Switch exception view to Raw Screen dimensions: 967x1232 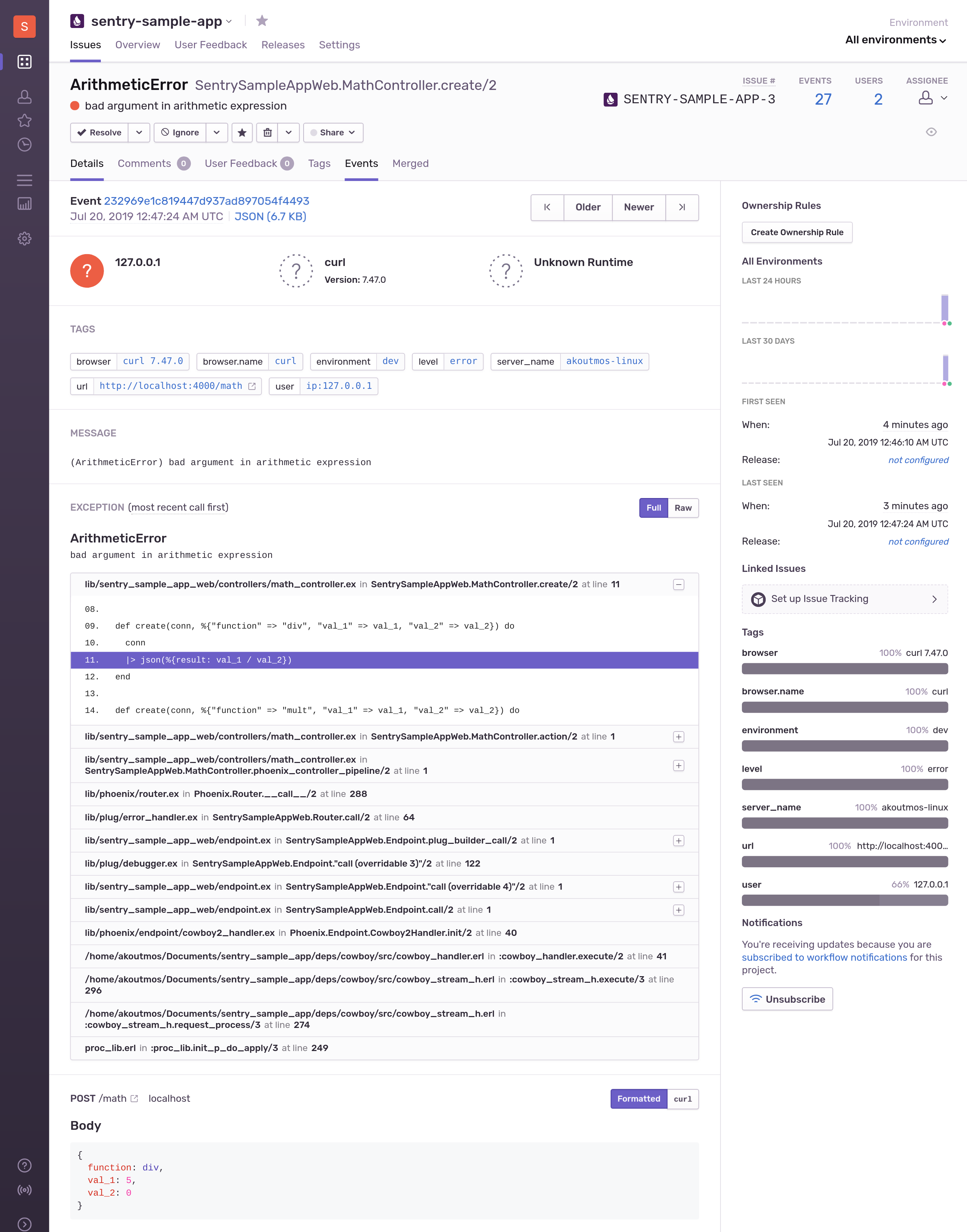[x=683, y=507]
